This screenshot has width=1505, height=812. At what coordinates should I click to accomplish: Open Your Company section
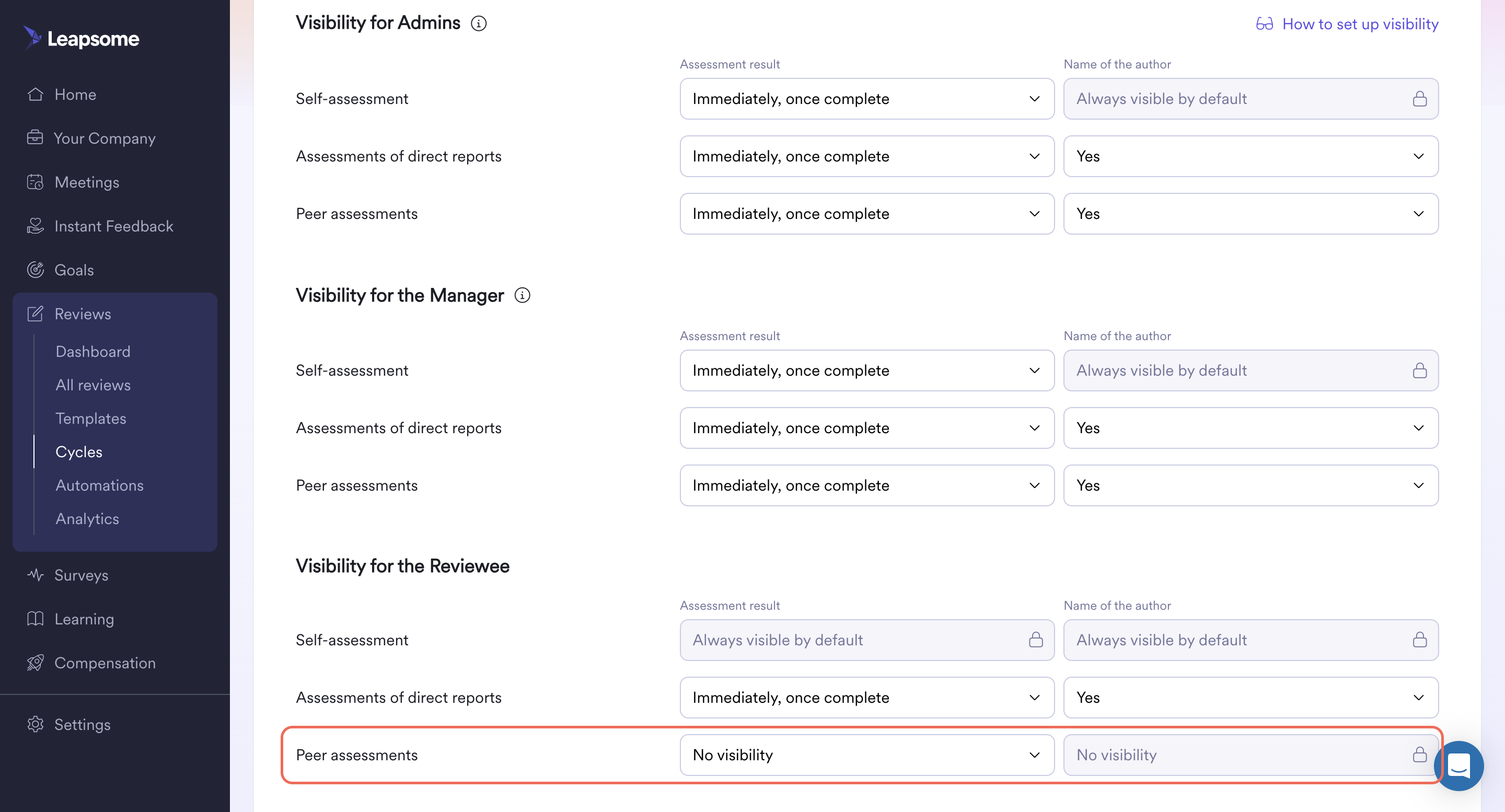[x=105, y=138]
